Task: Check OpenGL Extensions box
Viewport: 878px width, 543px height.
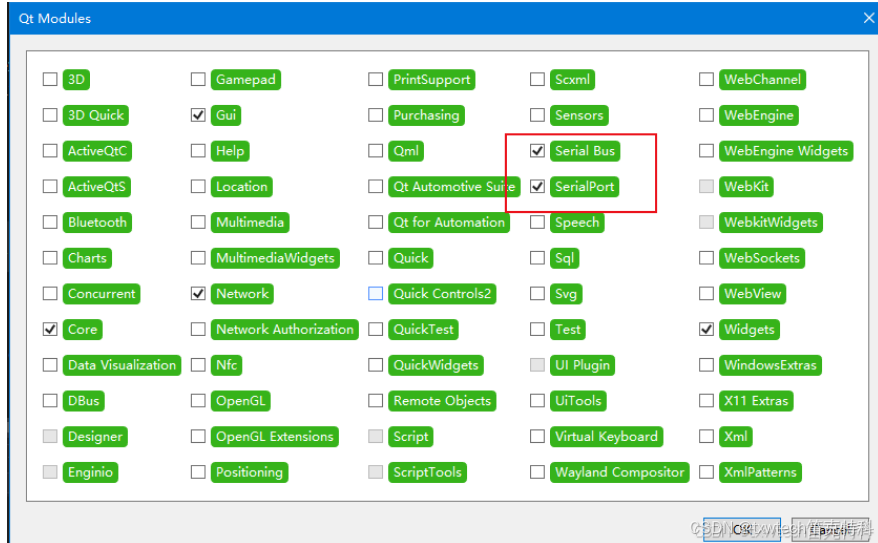Action: [198, 437]
